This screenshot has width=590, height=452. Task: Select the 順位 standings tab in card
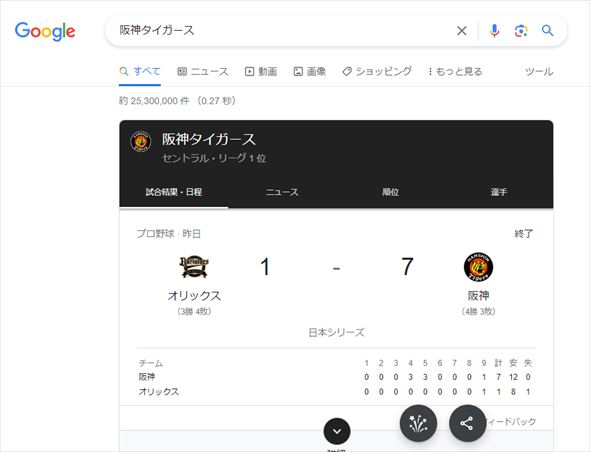[x=390, y=192]
